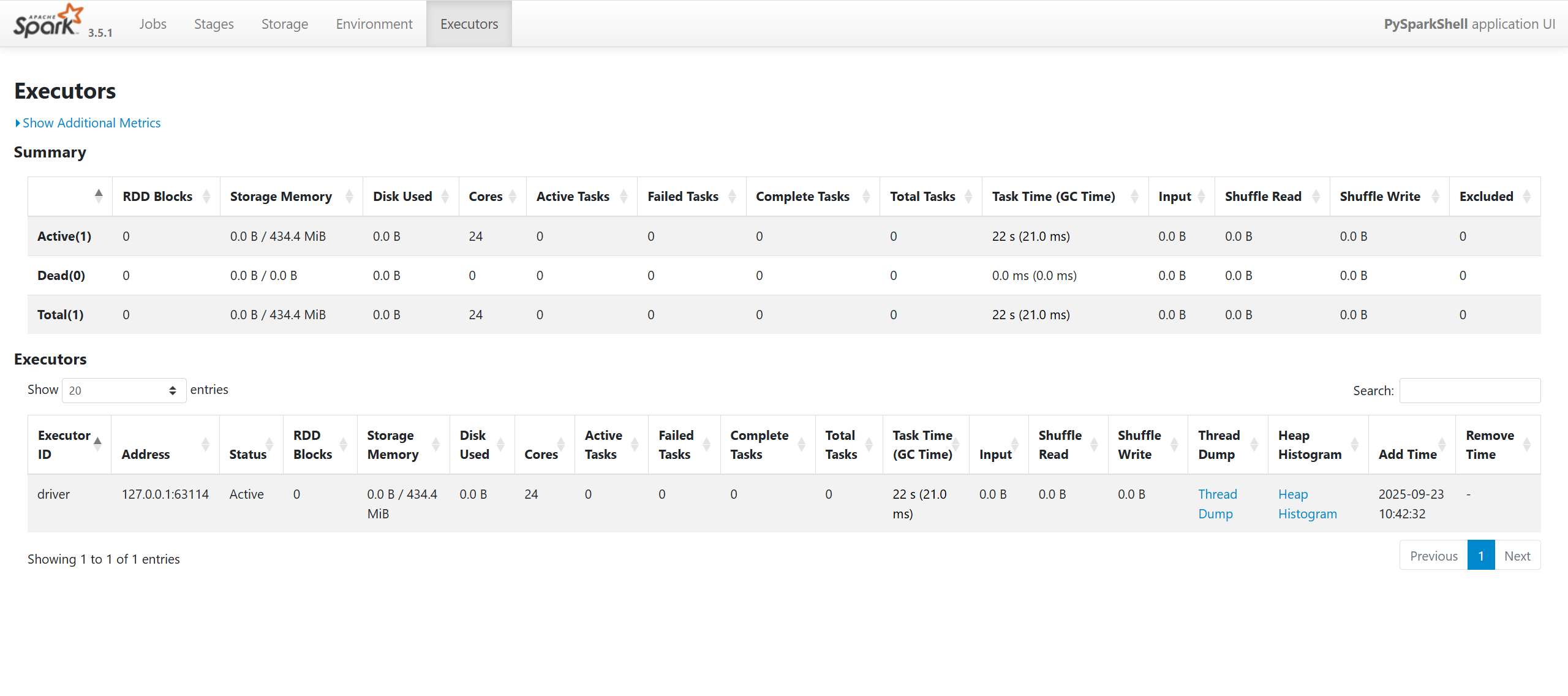
Task: Click the Previous pagination button
Action: coord(1433,556)
